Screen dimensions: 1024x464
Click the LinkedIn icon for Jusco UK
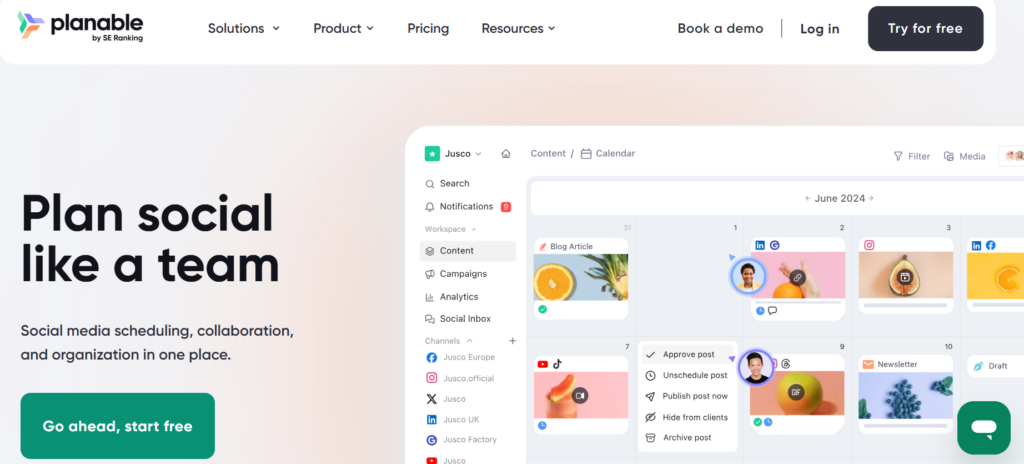coord(432,420)
